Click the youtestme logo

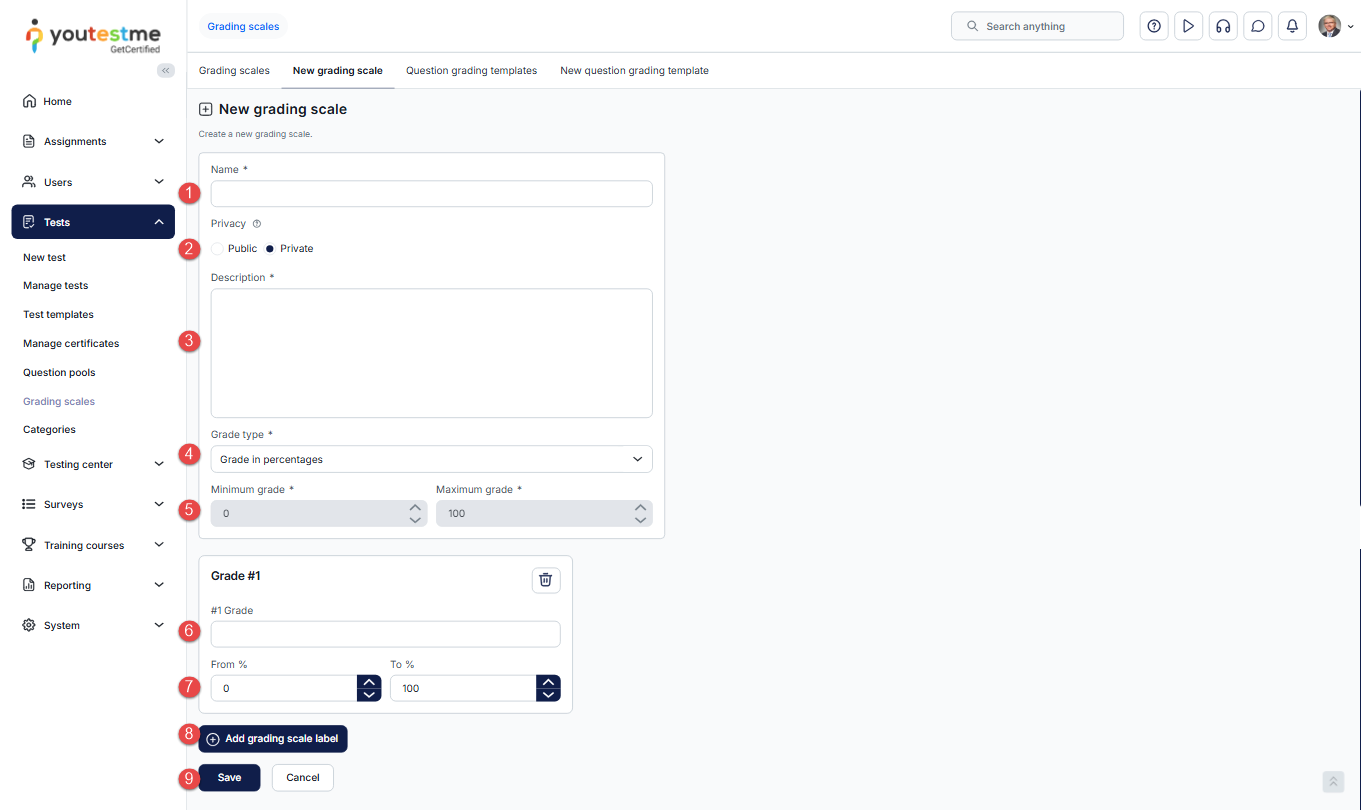pyautogui.click(x=93, y=35)
